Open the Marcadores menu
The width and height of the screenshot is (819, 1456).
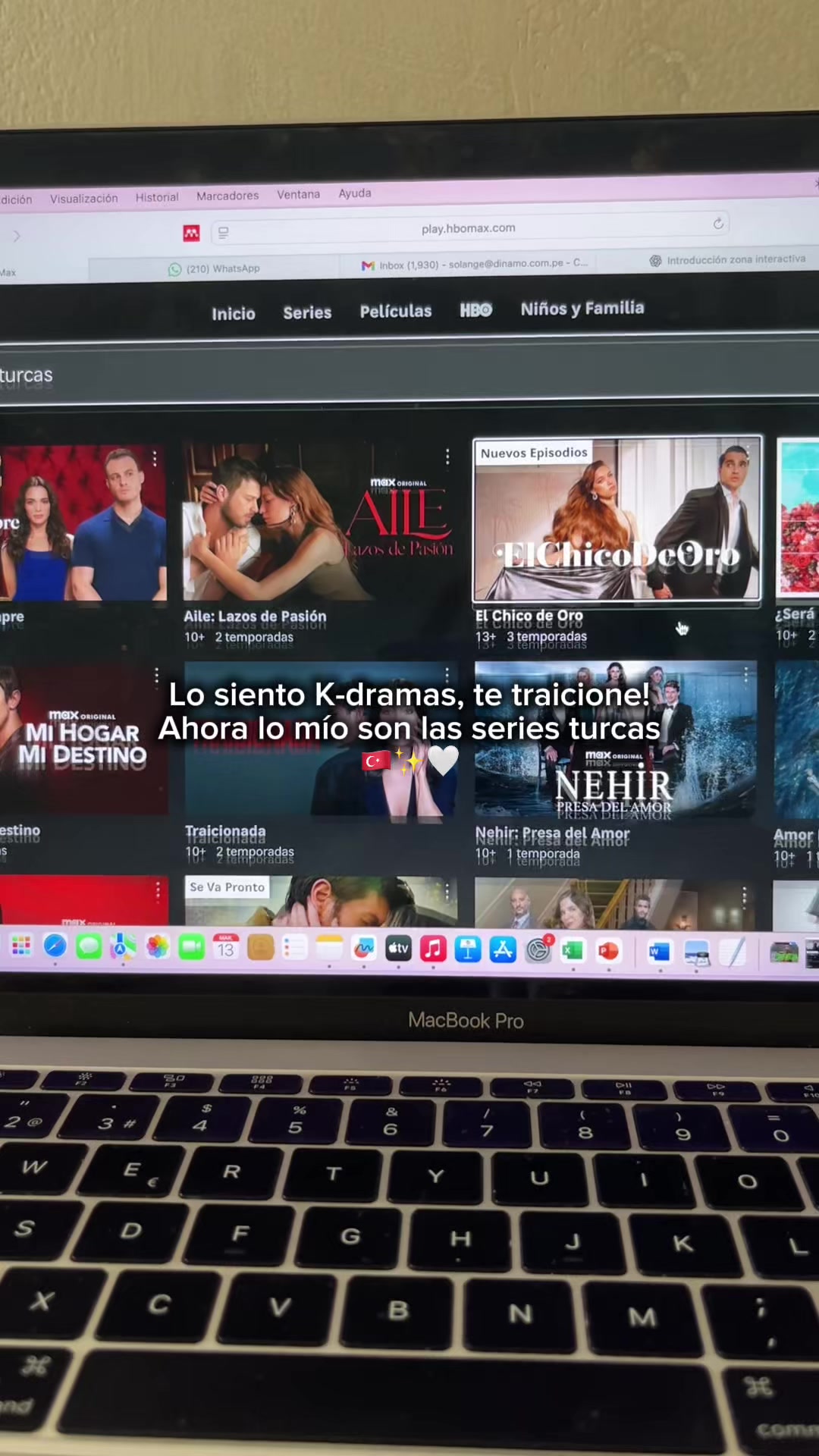click(227, 196)
